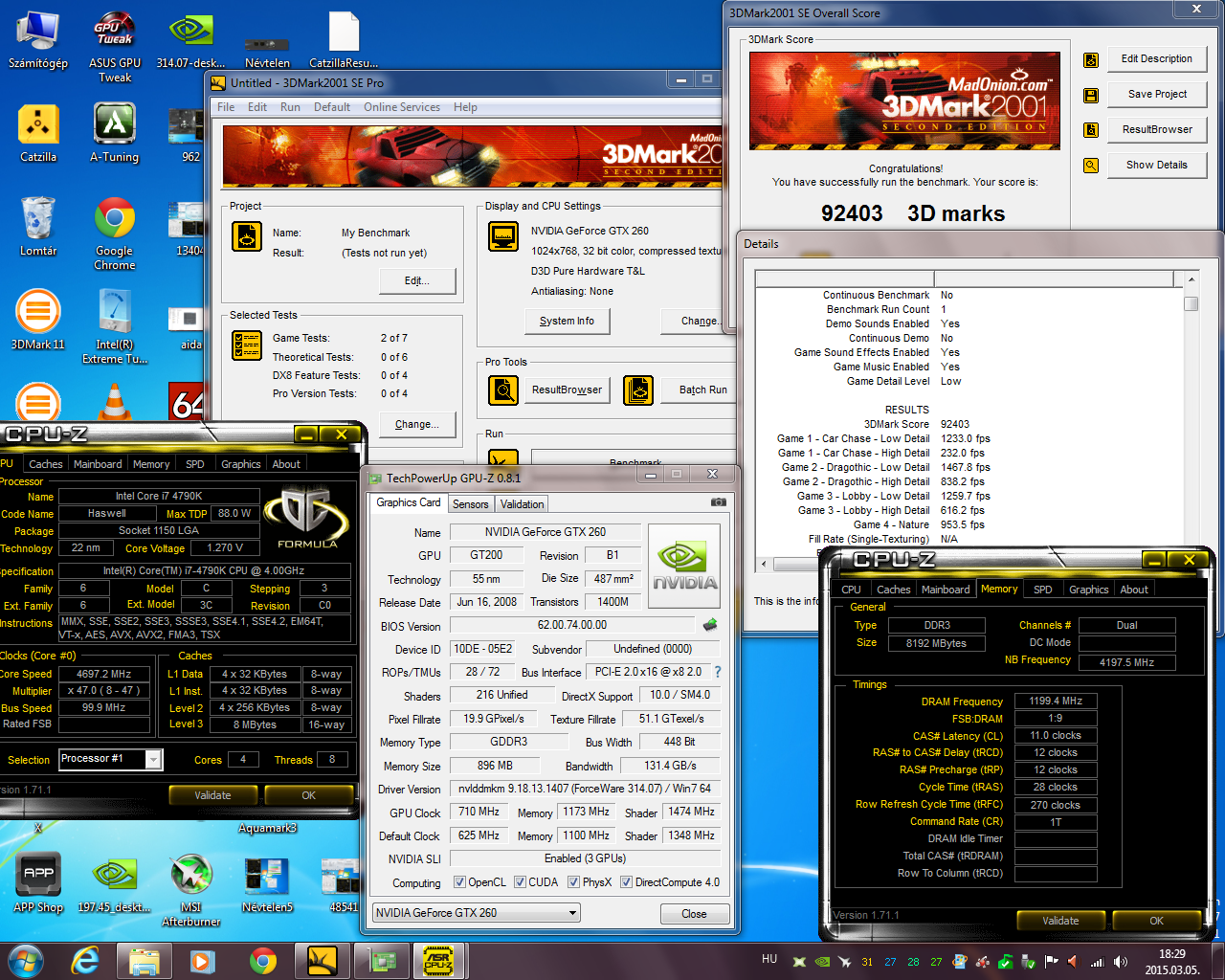The image size is (1225, 980).
Task: Click the Edit Description button
Action: pos(1157,58)
